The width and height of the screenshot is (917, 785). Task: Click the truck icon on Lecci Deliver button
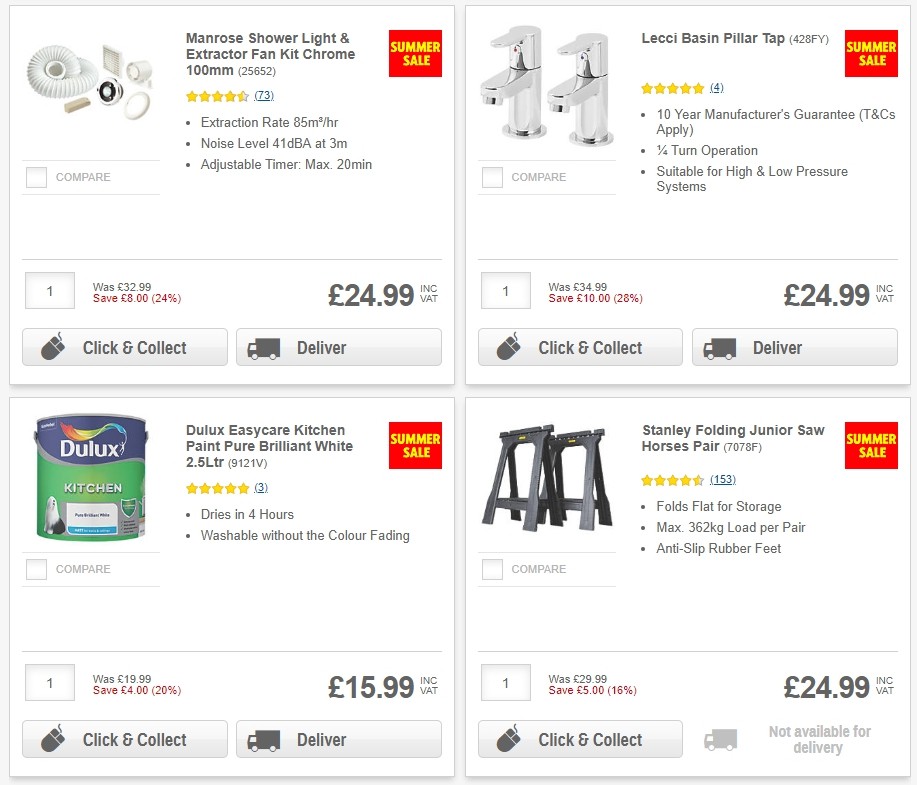pyautogui.click(x=721, y=347)
